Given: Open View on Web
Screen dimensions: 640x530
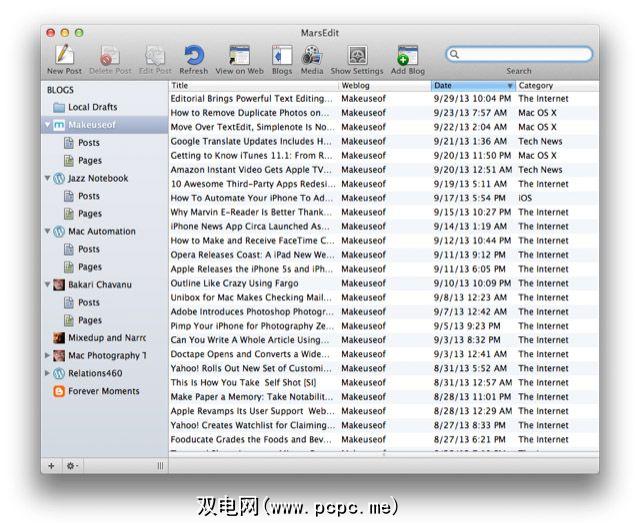Looking at the screenshot, I should pyautogui.click(x=239, y=55).
